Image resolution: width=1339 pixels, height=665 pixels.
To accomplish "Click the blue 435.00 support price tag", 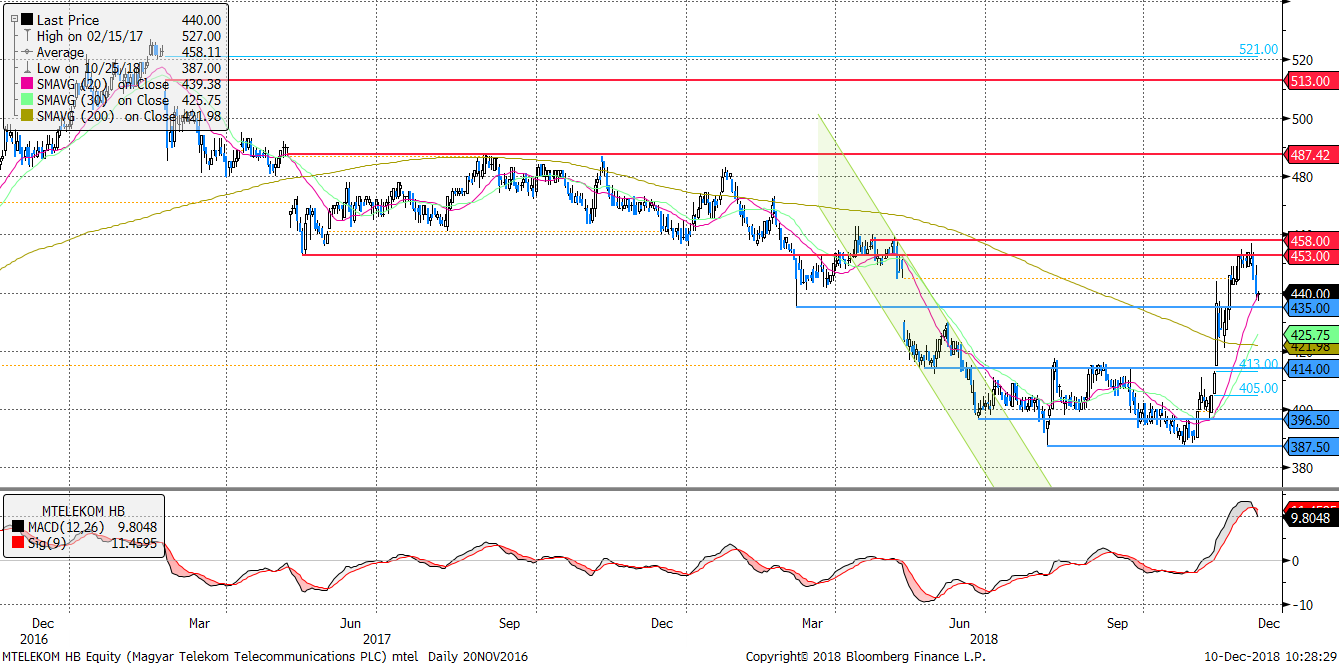I will coord(1310,308).
